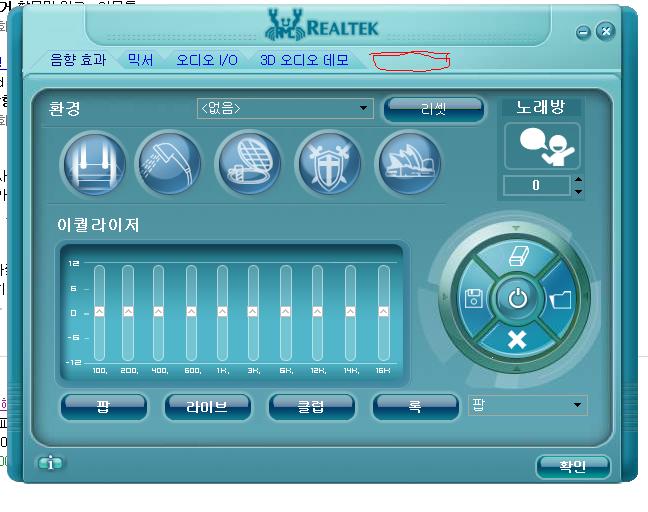Choose the opera house environment icon
The width and height of the screenshot is (648, 512).
tap(409, 162)
